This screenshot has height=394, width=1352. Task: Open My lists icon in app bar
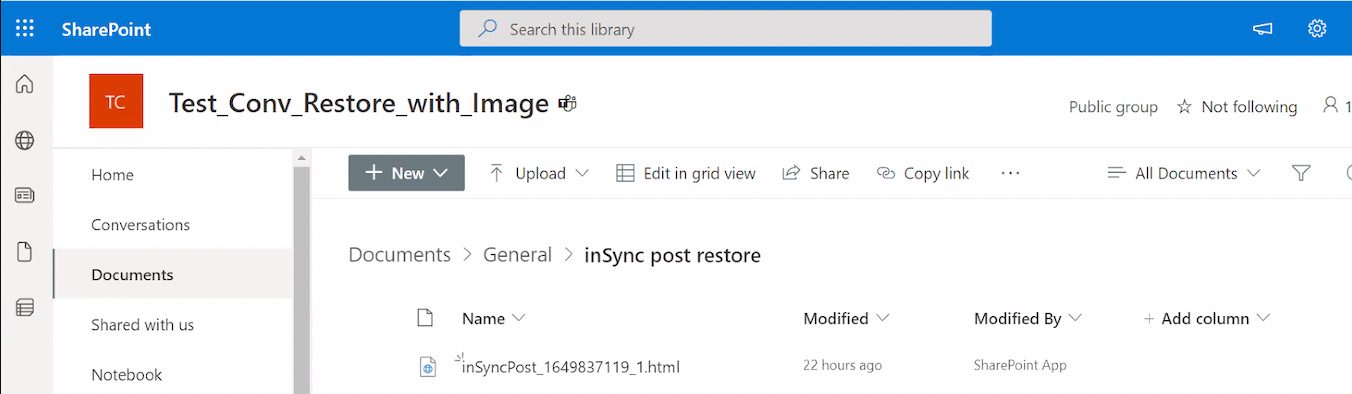(x=25, y=307)
